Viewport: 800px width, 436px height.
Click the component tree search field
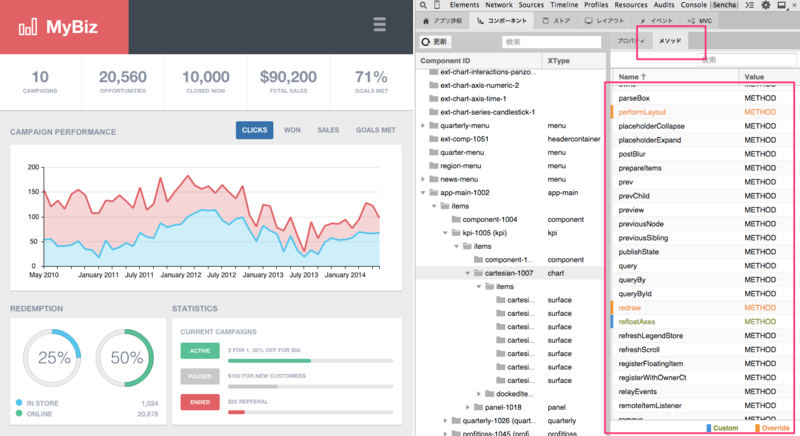[552, 42]
